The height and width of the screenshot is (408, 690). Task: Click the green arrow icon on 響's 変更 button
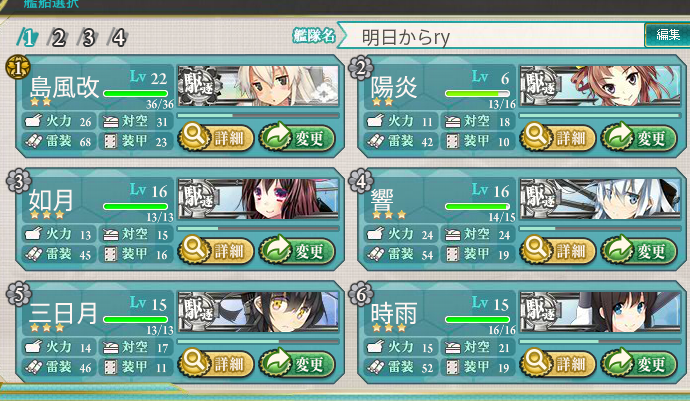pyautogui.click(x=619, y=249)
